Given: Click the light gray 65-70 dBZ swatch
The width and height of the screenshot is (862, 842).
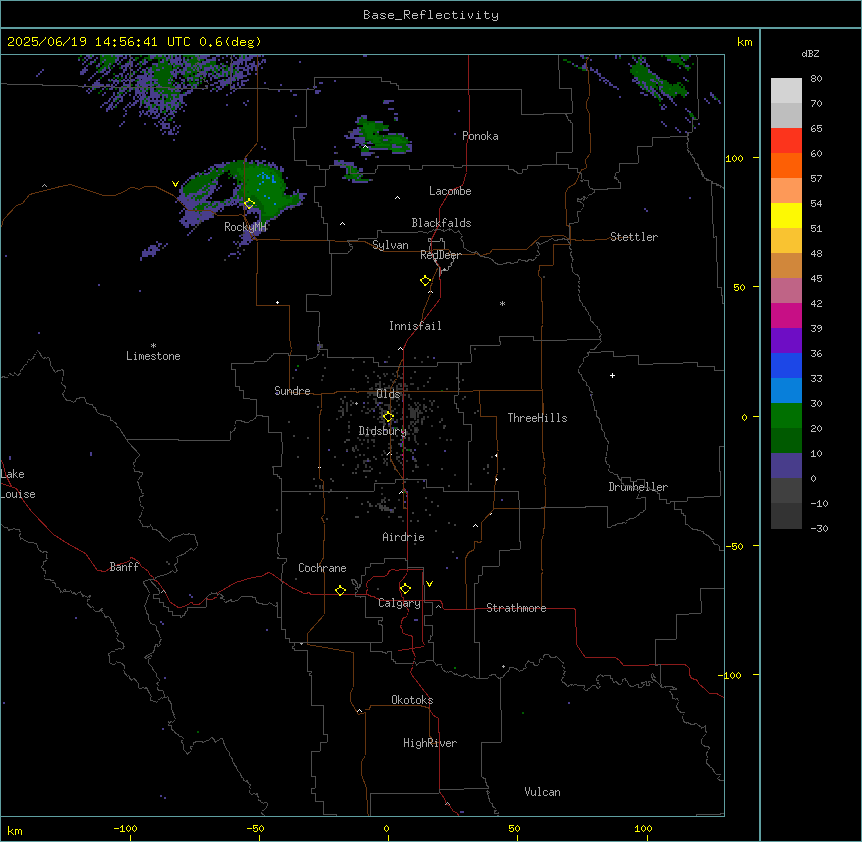Looking at the screenshot, I should [786, 115].
